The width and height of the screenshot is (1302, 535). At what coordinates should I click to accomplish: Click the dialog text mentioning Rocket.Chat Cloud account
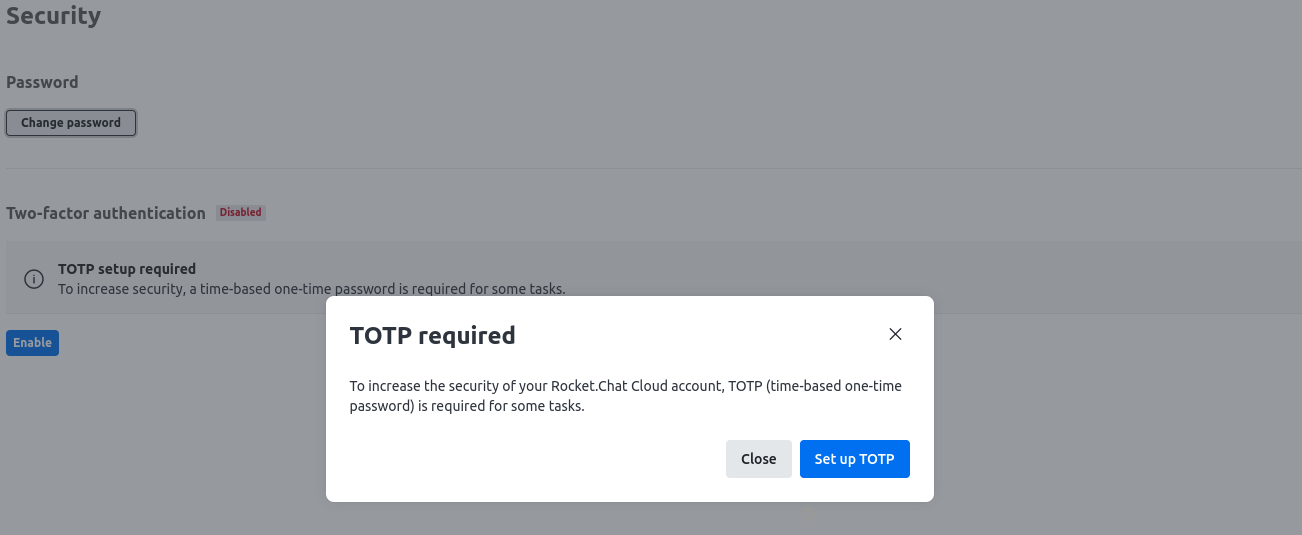(x=626, y=396)
